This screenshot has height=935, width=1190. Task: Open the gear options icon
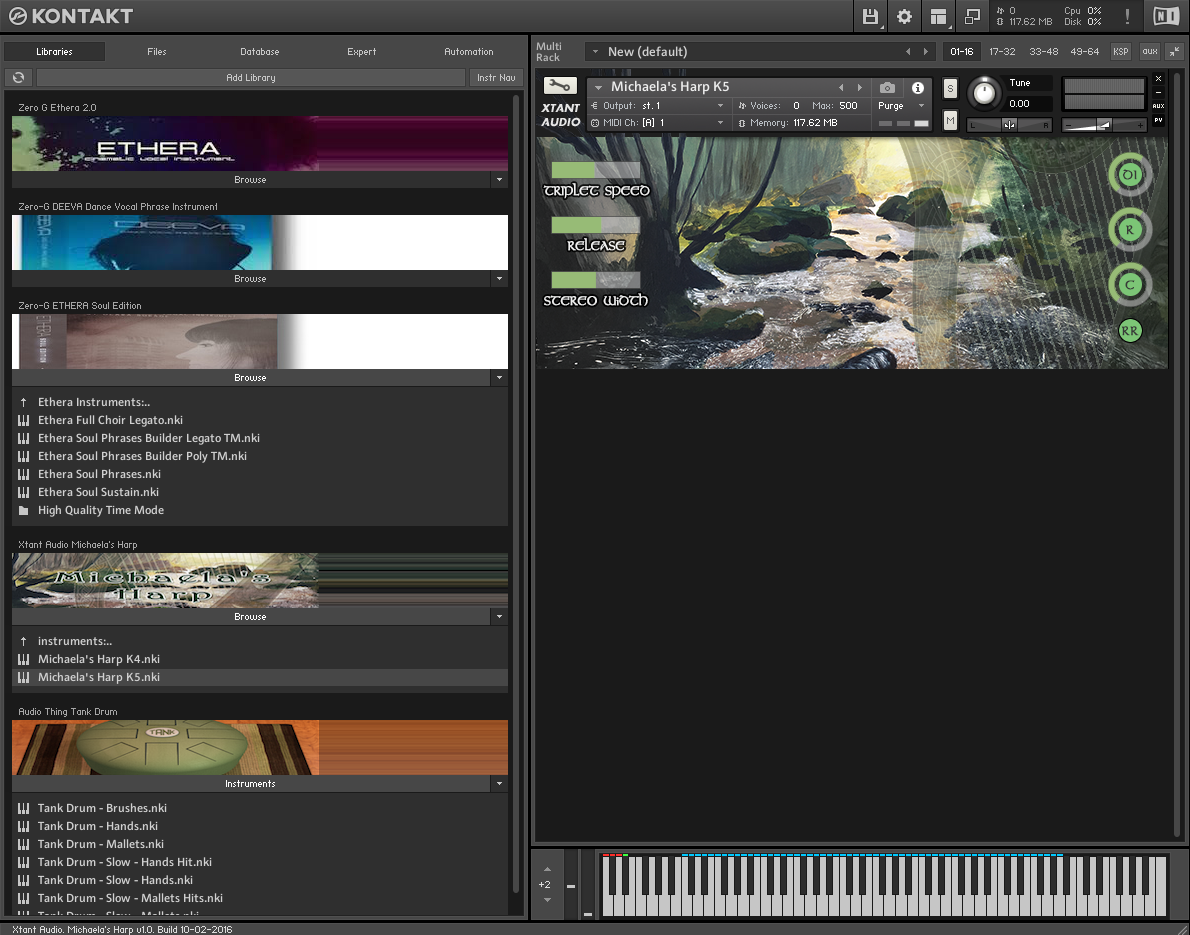click(904, 16)
